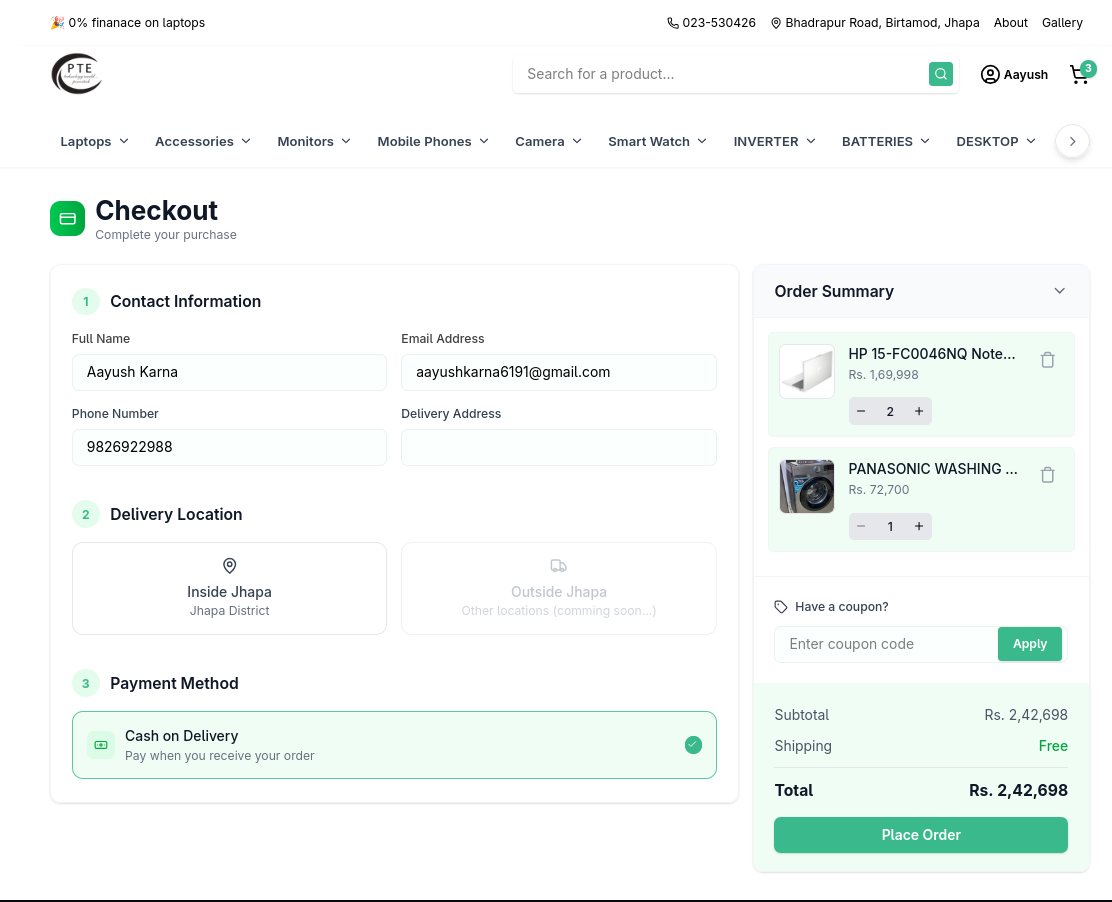
Task: Click the Subtotal Rs. 2,42,698 value
Action: coord(1025,715)
